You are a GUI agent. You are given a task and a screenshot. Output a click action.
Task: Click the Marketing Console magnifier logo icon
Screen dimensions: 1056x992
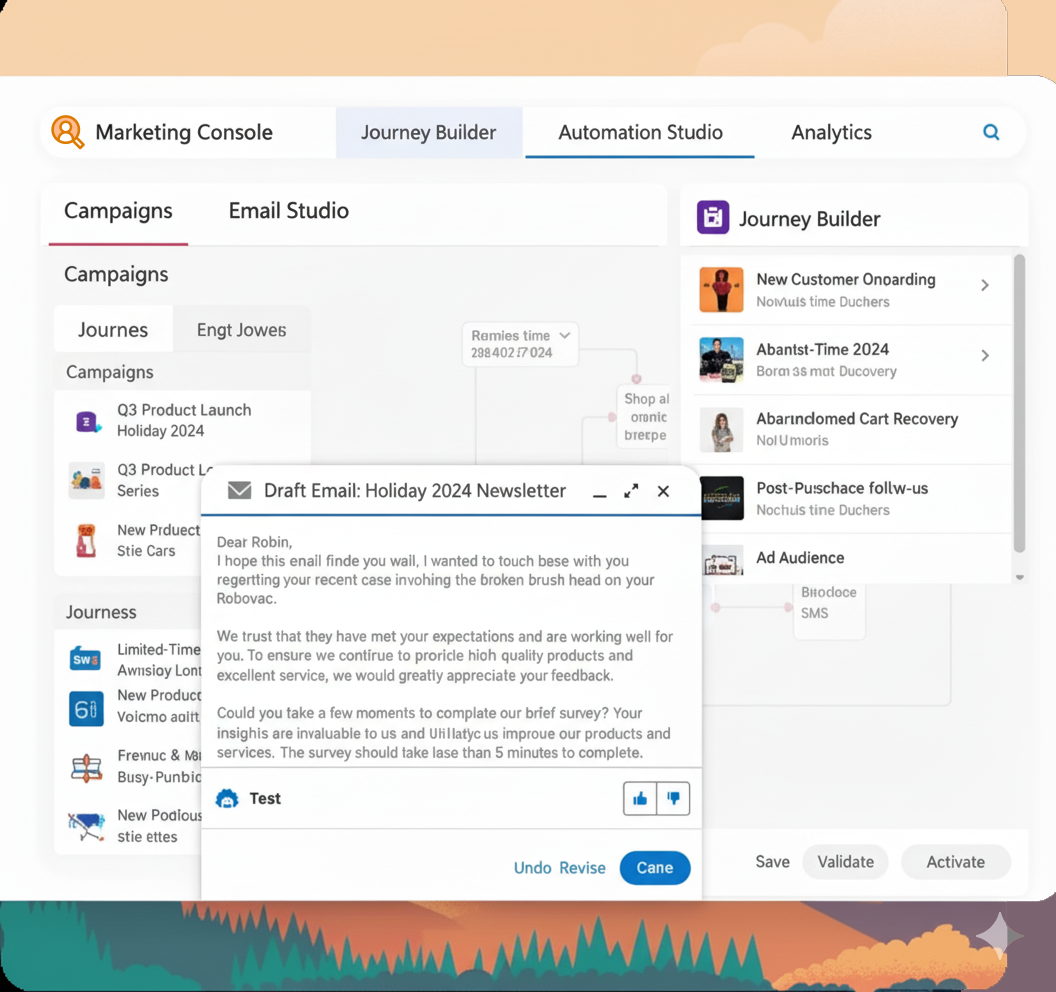pos(68,132)
